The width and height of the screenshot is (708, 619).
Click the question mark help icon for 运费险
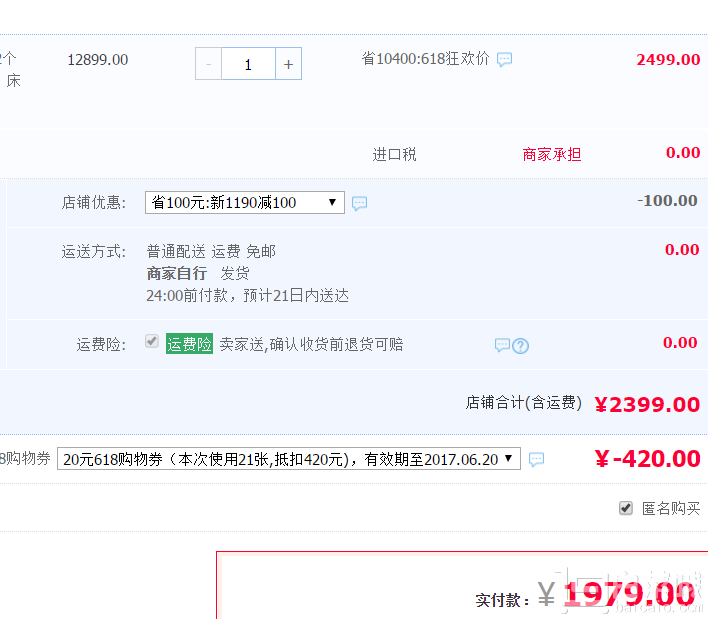(521, 346)
